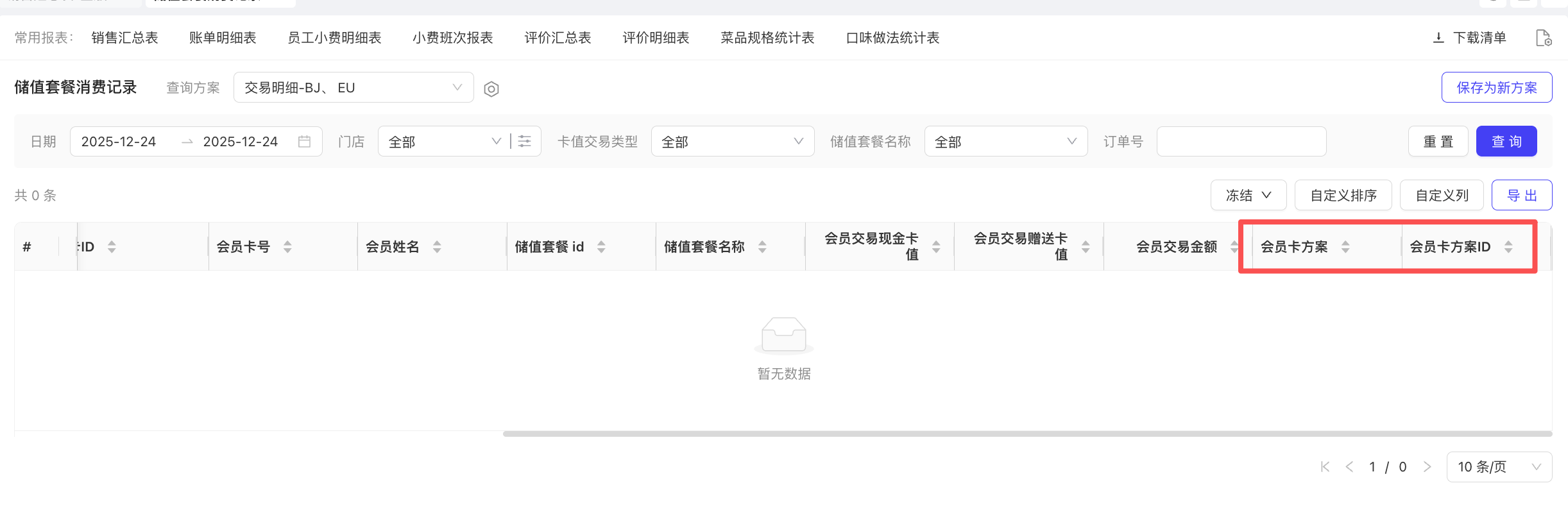The height and width of the screenshot is (508, 1568).
Task: Open the 销售汇总表 report
Action: [124, 38]
